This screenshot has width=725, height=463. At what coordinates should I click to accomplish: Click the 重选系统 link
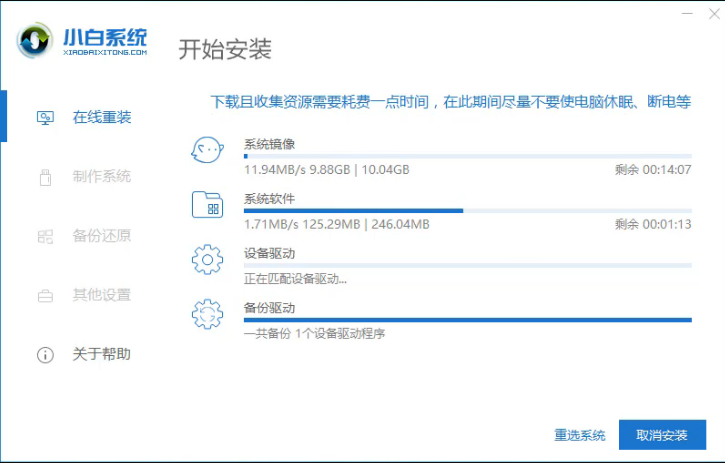click(x=580, y=436)
